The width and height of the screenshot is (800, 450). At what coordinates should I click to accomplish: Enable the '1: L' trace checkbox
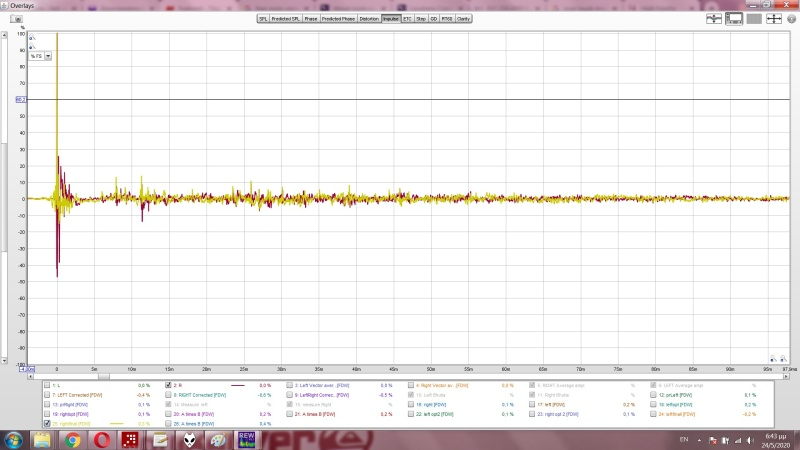click(x=46, y=385)
